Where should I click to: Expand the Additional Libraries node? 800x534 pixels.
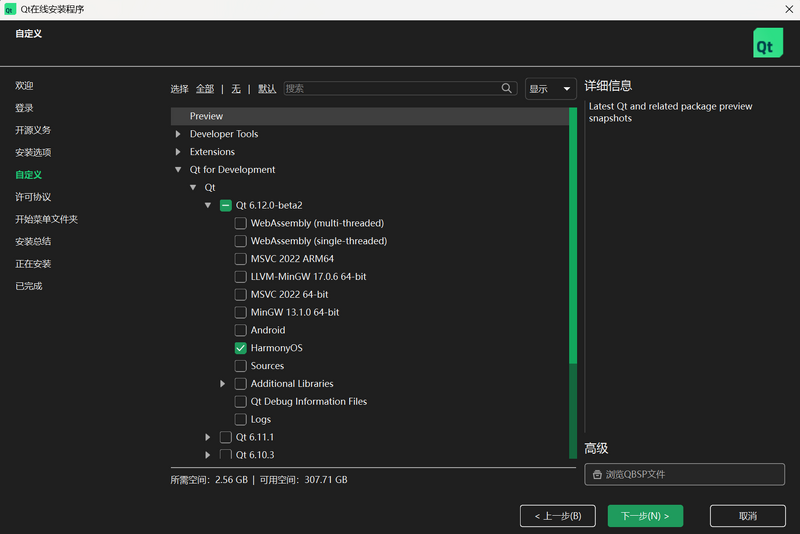click(x=222, y=384)
